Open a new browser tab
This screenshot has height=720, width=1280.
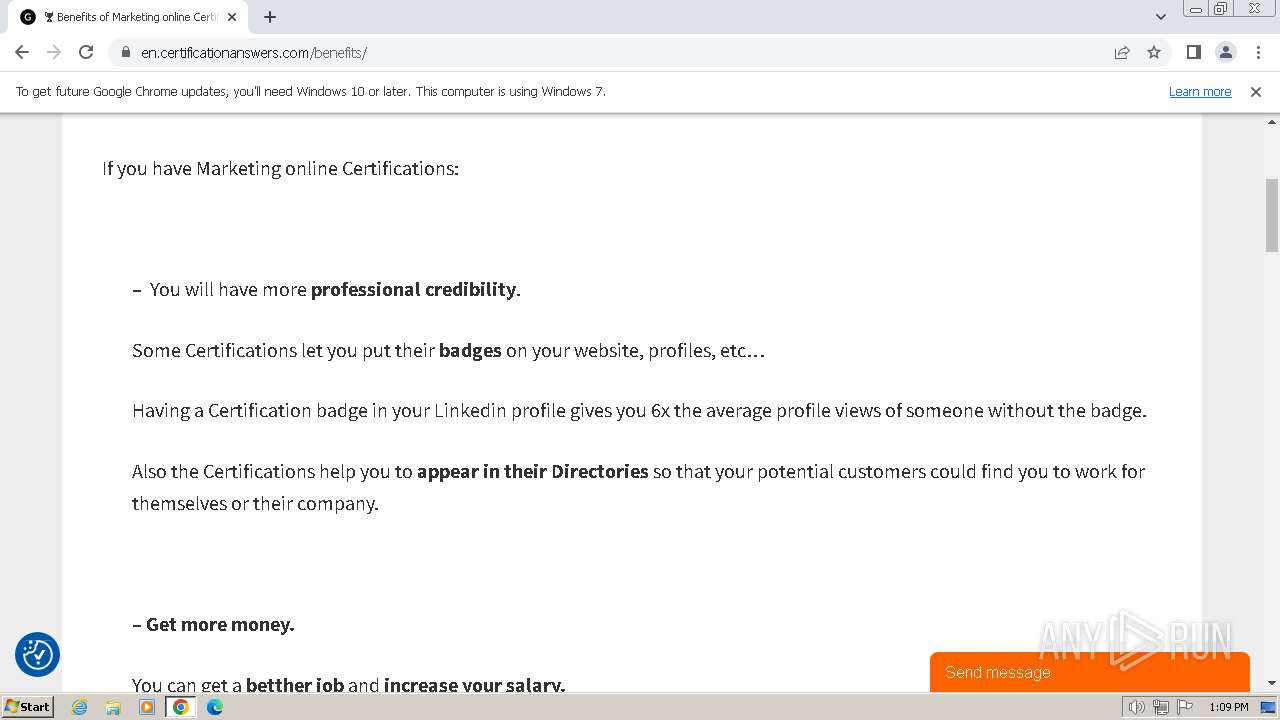[x=270, y=16]
